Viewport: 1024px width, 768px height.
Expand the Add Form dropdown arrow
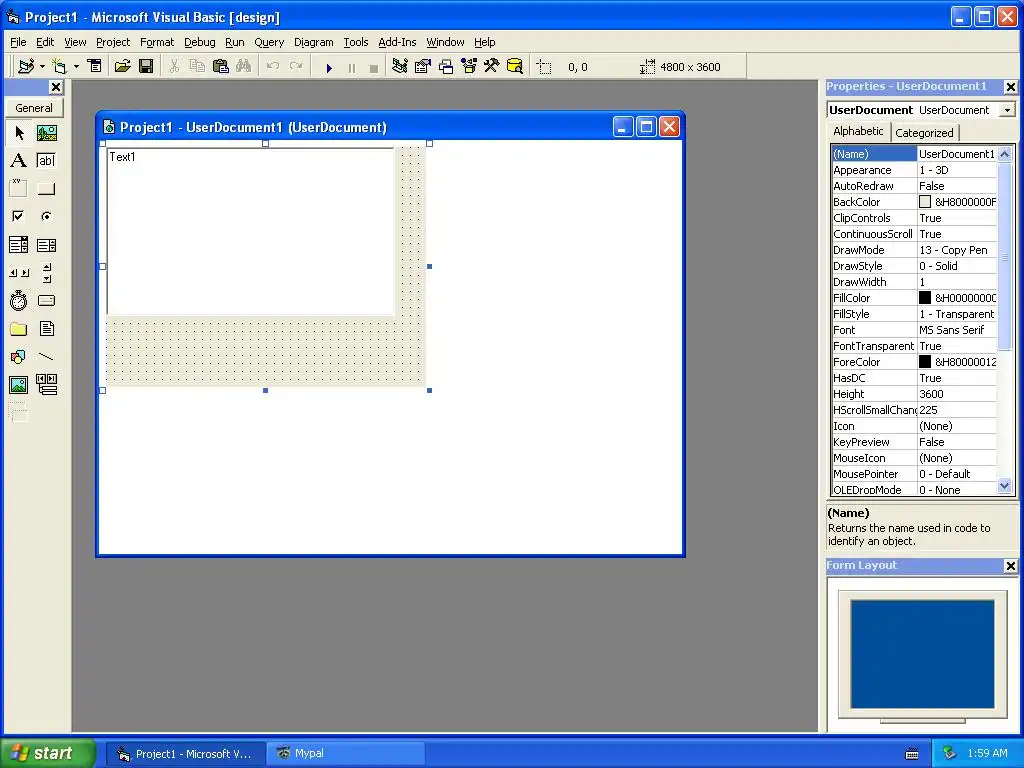click(x=76, y=67)
